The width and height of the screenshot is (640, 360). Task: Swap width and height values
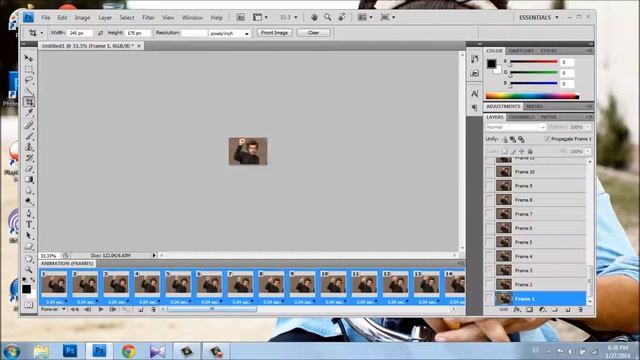(100, 33)
